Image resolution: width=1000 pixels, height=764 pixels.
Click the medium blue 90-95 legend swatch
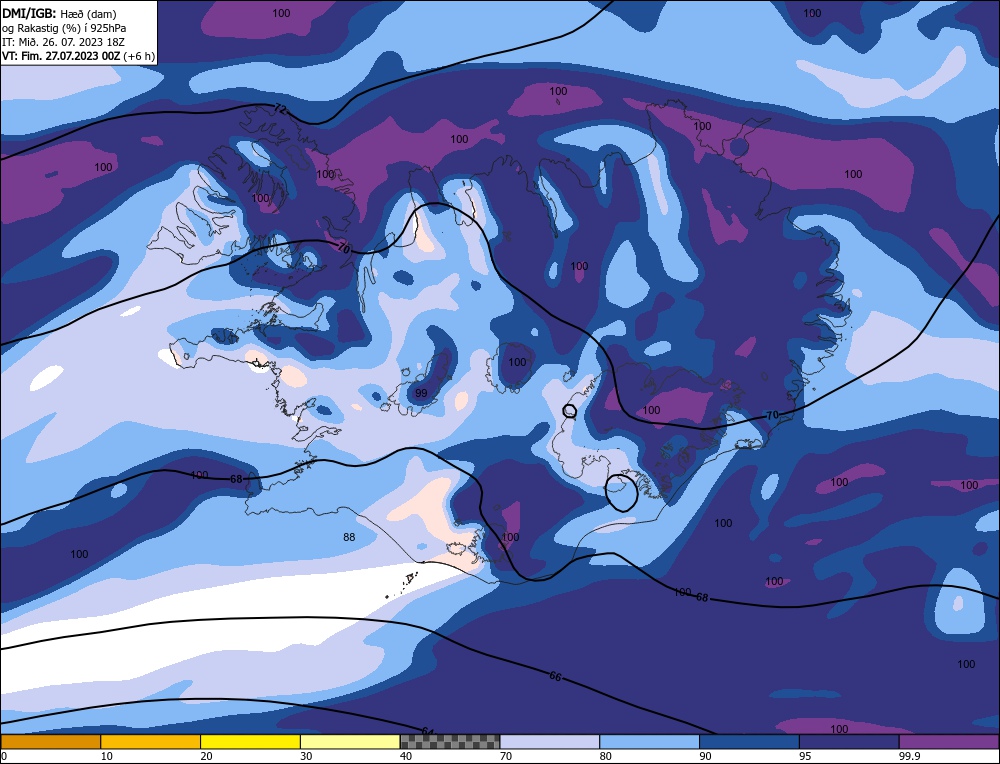coord(749,742)
